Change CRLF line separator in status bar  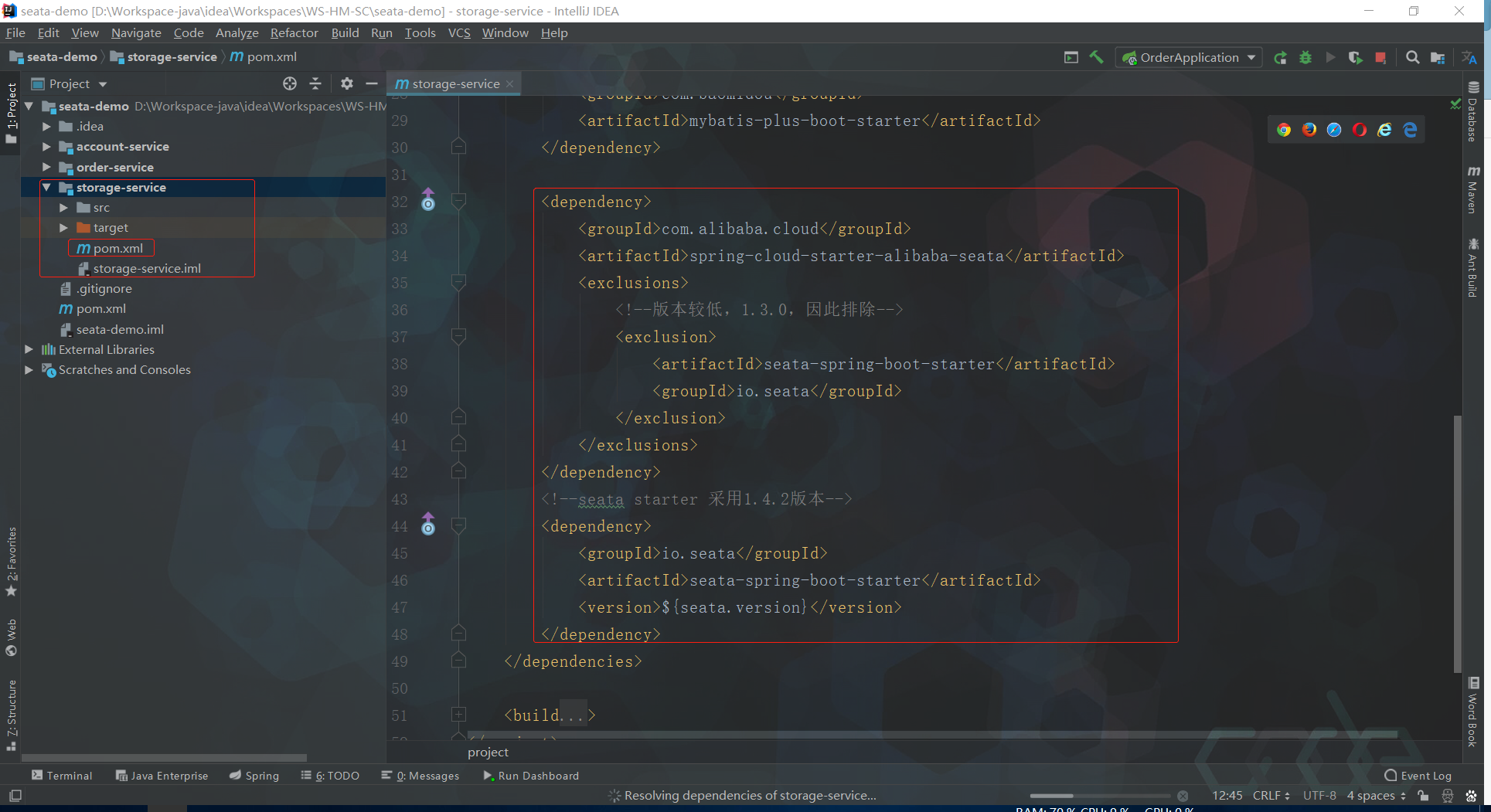pyautogui.click(x=1271, y=796)
